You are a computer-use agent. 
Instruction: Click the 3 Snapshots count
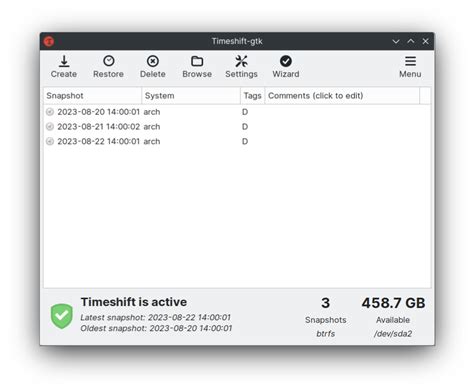click(325, 303)
